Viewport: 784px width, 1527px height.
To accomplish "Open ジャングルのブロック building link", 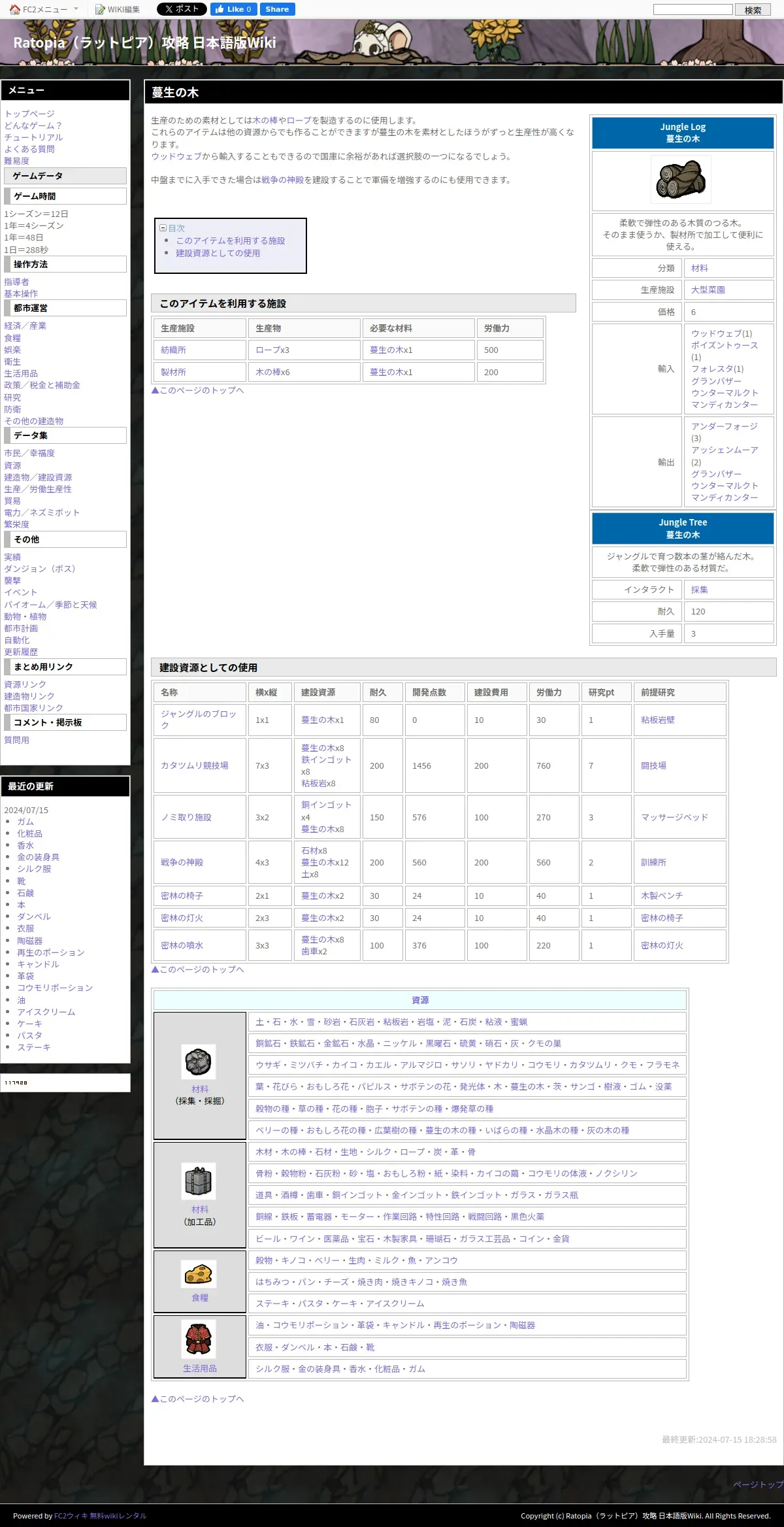I will click(199, 720).
